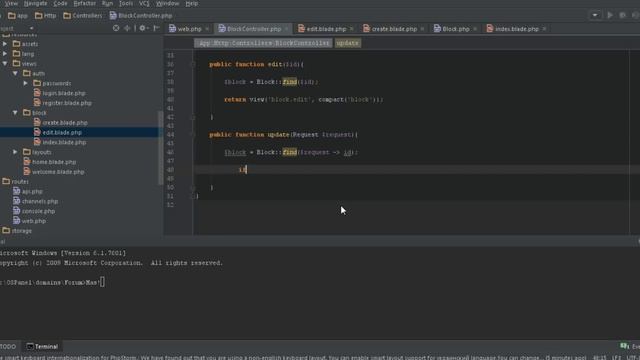This screenshot has height=360, width=640.
Task: Expand the assets folder
Action: (5, 44)
